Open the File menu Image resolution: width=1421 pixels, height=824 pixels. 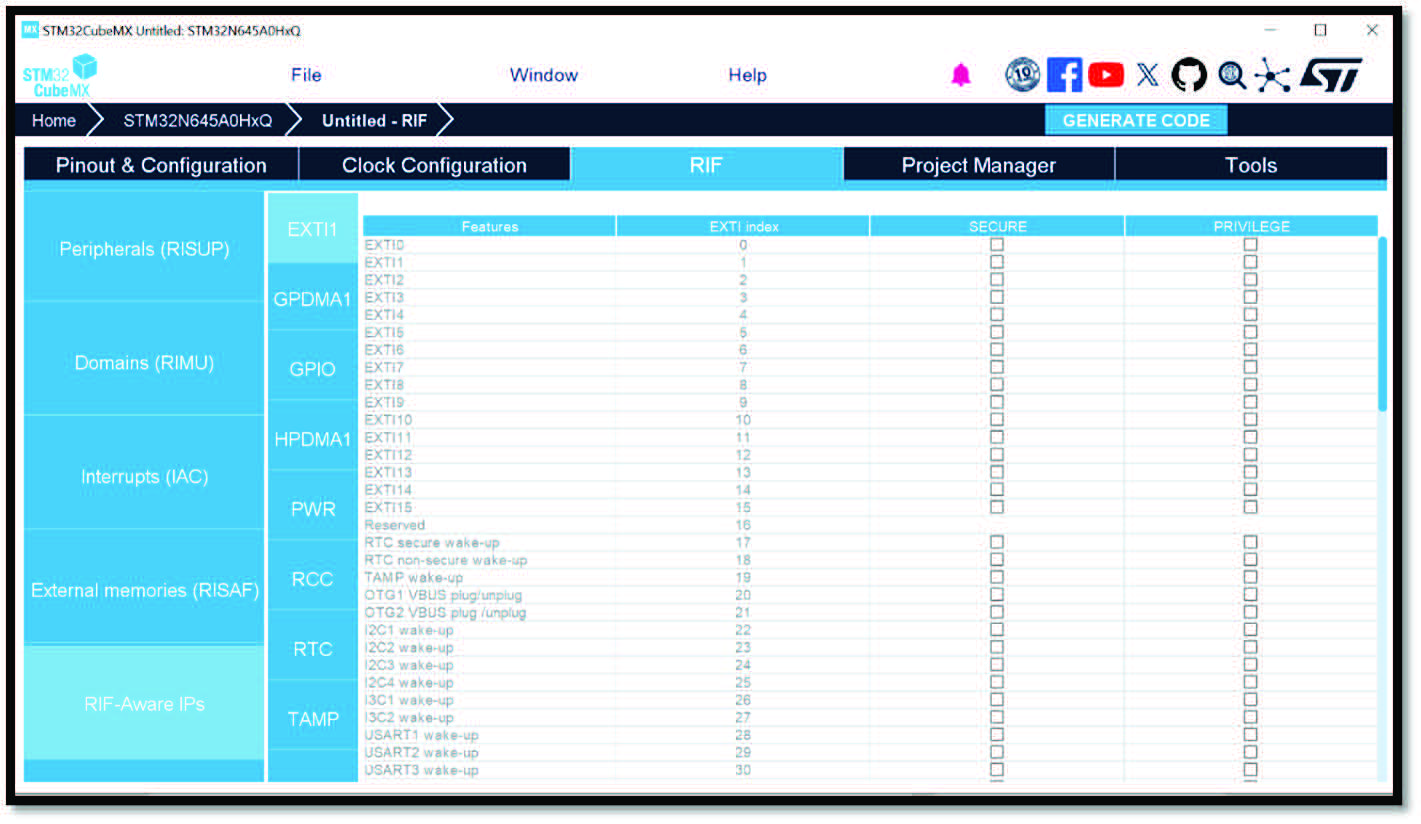click(306, 75)
